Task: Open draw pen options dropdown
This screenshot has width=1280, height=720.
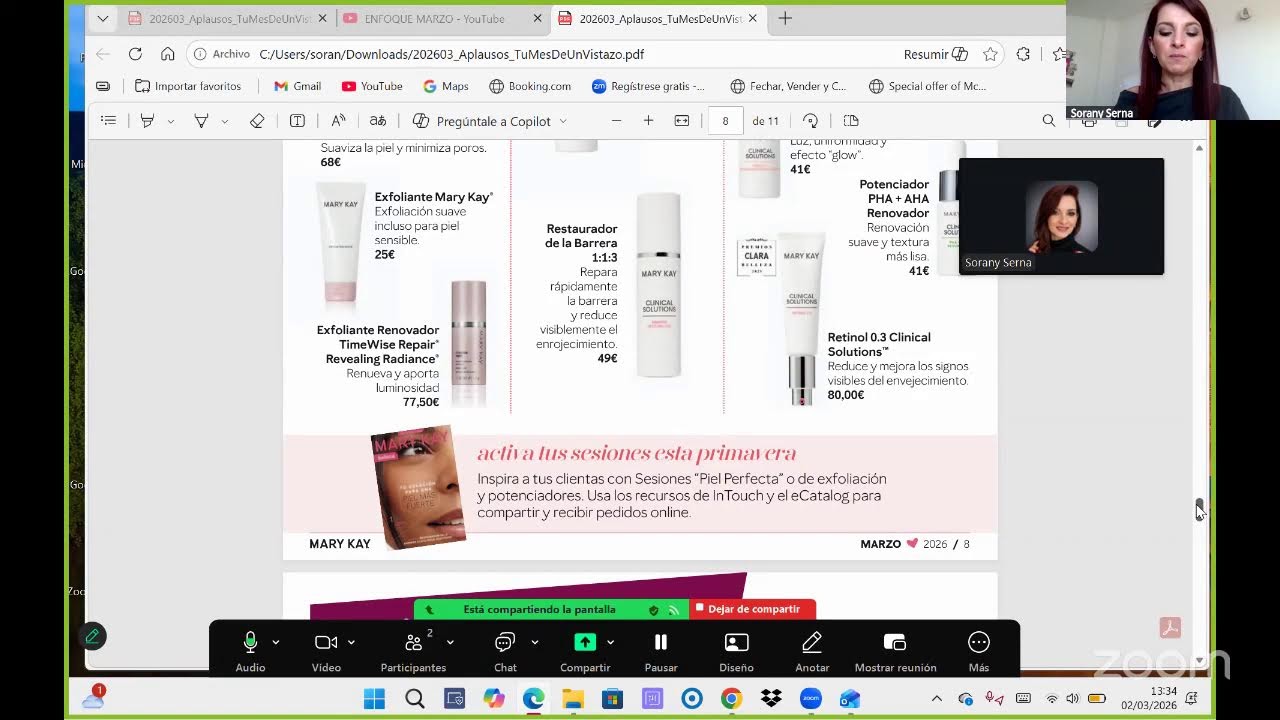Action: [225, 122]
